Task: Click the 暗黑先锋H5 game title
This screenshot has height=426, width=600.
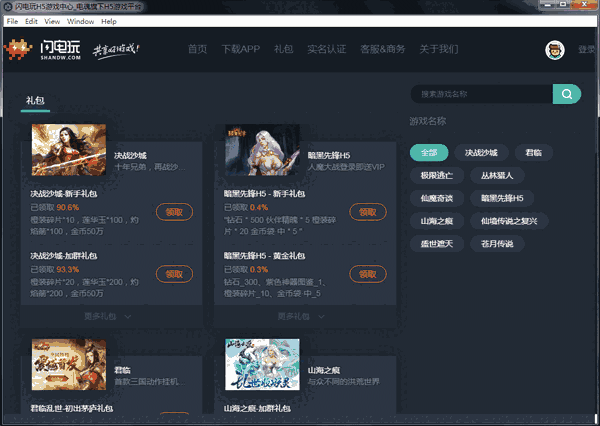Action: pyautogui.click(x=329, y=155)
